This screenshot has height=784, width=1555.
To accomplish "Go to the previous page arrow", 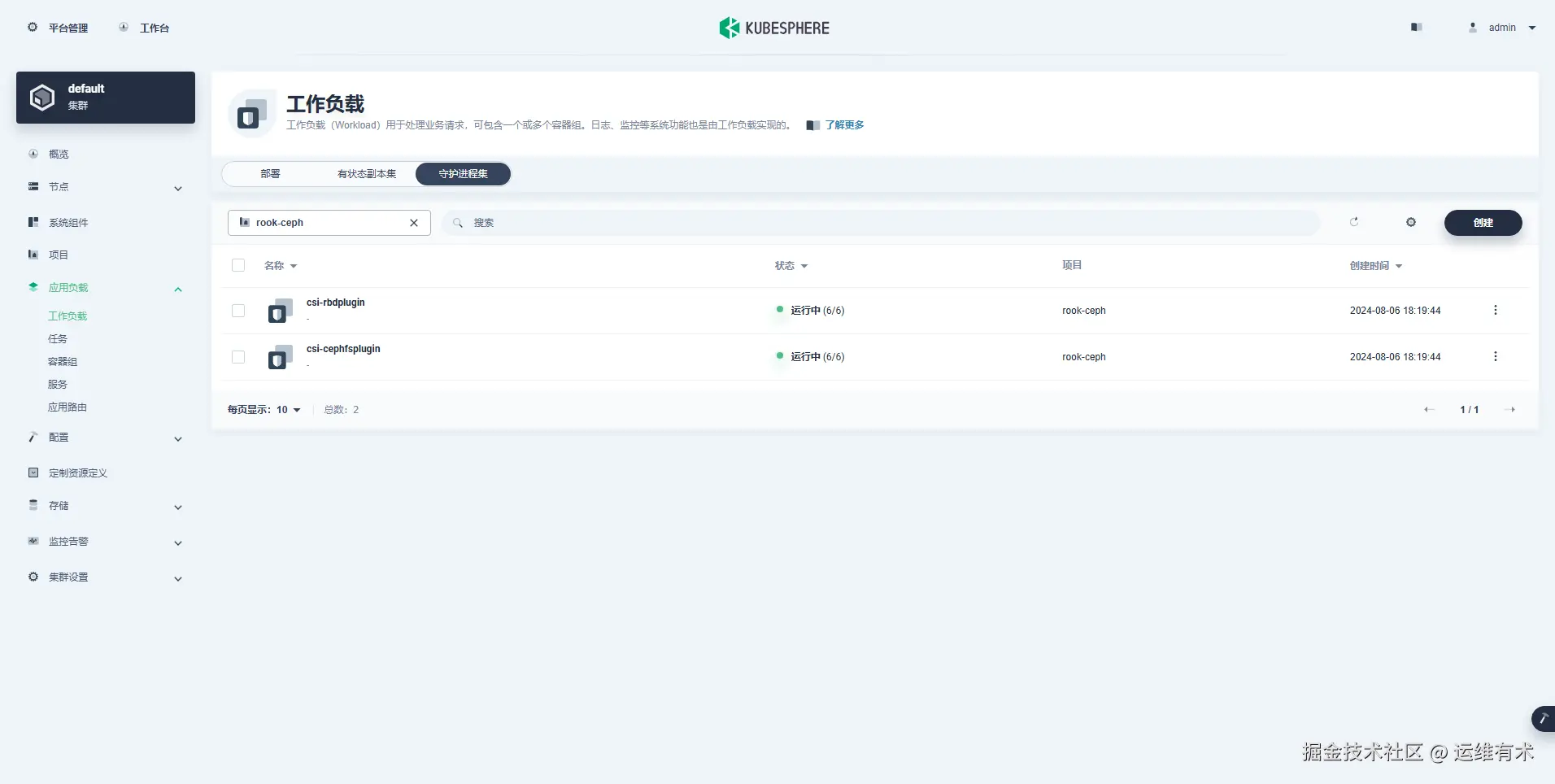I will point(1429,410).
